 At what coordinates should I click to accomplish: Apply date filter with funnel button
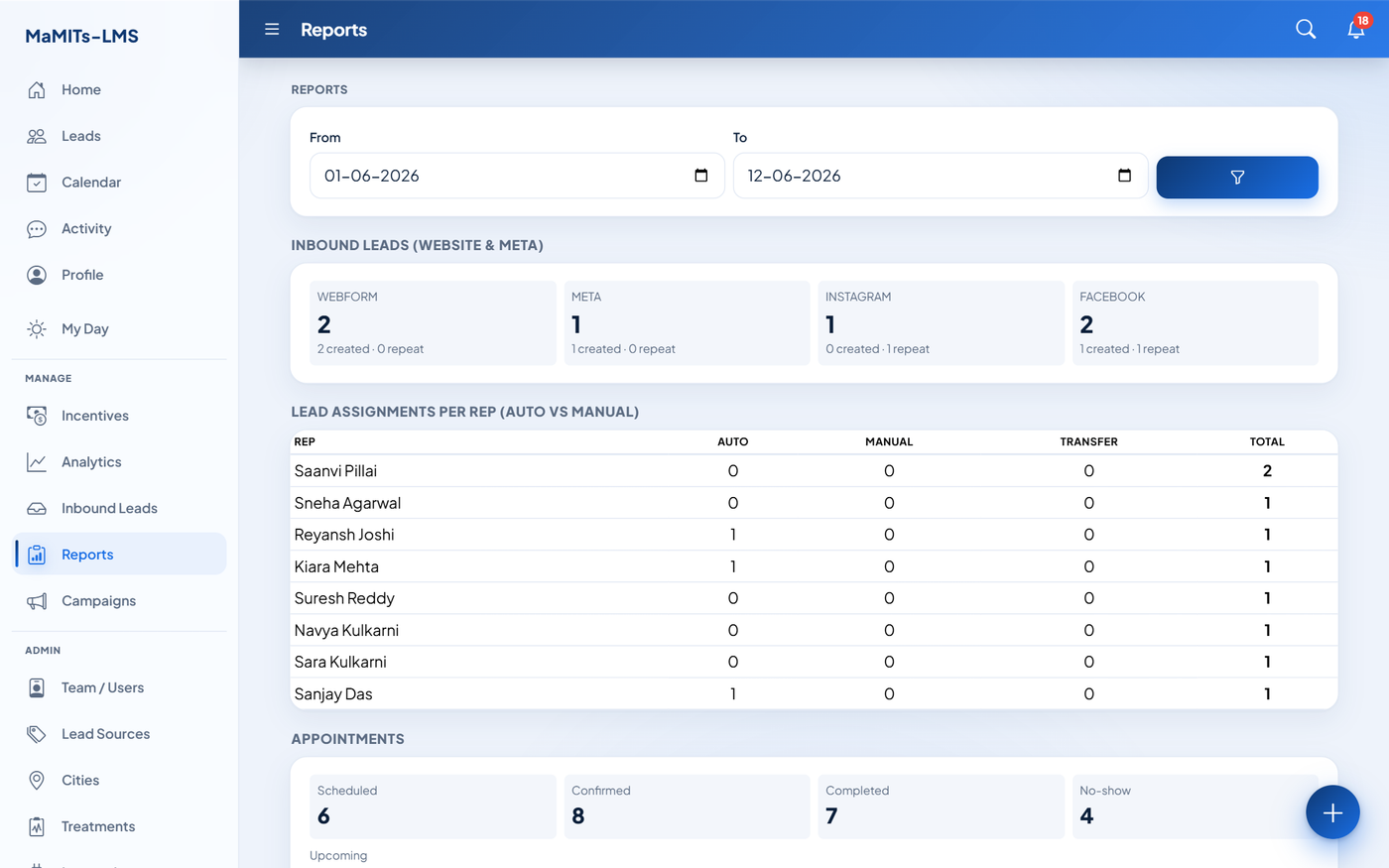click(1237, 178)
